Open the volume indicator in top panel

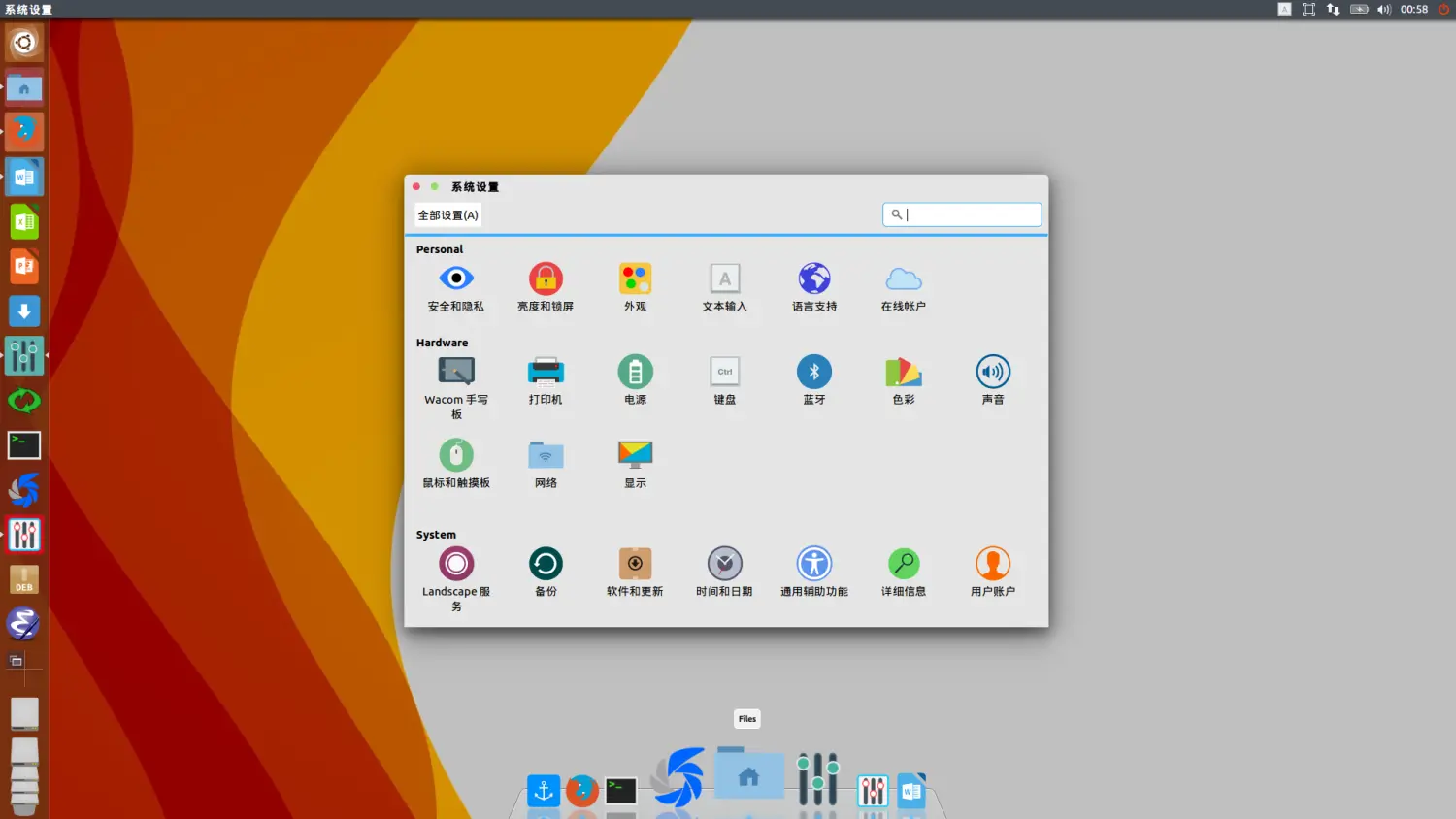(x=1383, y=10)
